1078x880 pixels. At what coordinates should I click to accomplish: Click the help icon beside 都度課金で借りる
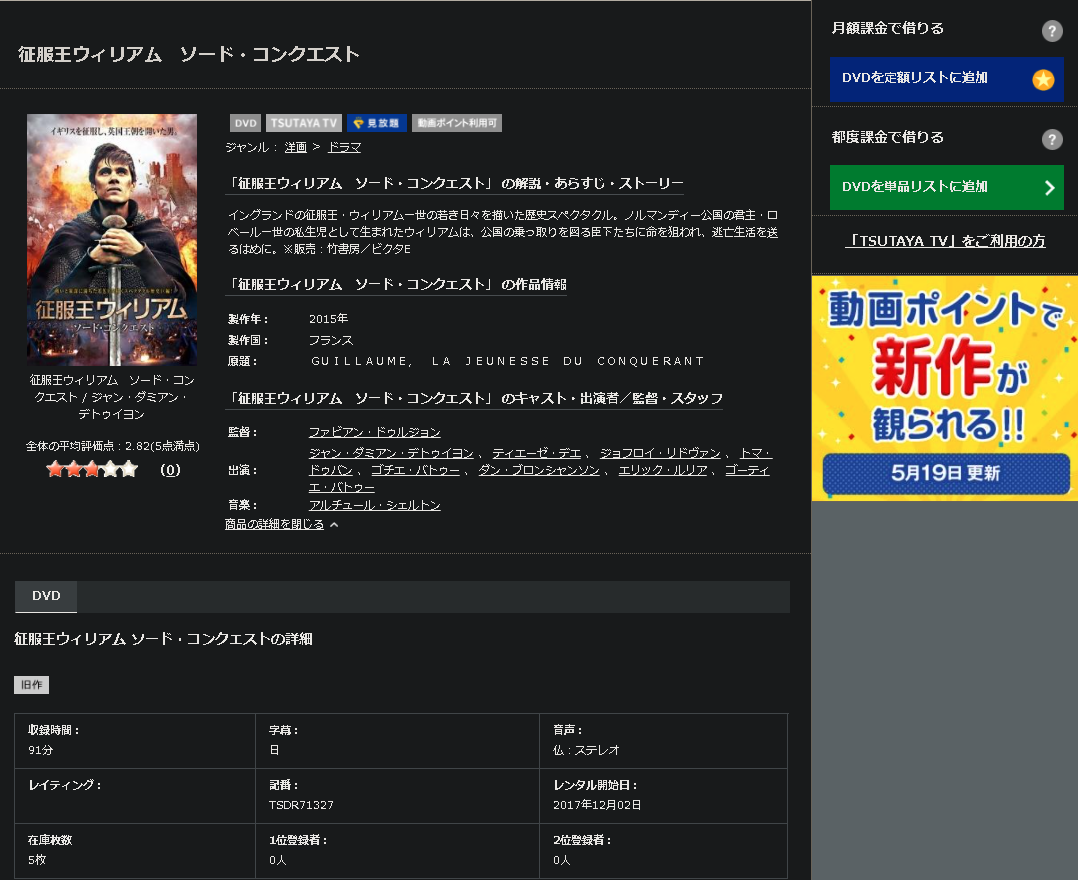1052,139
